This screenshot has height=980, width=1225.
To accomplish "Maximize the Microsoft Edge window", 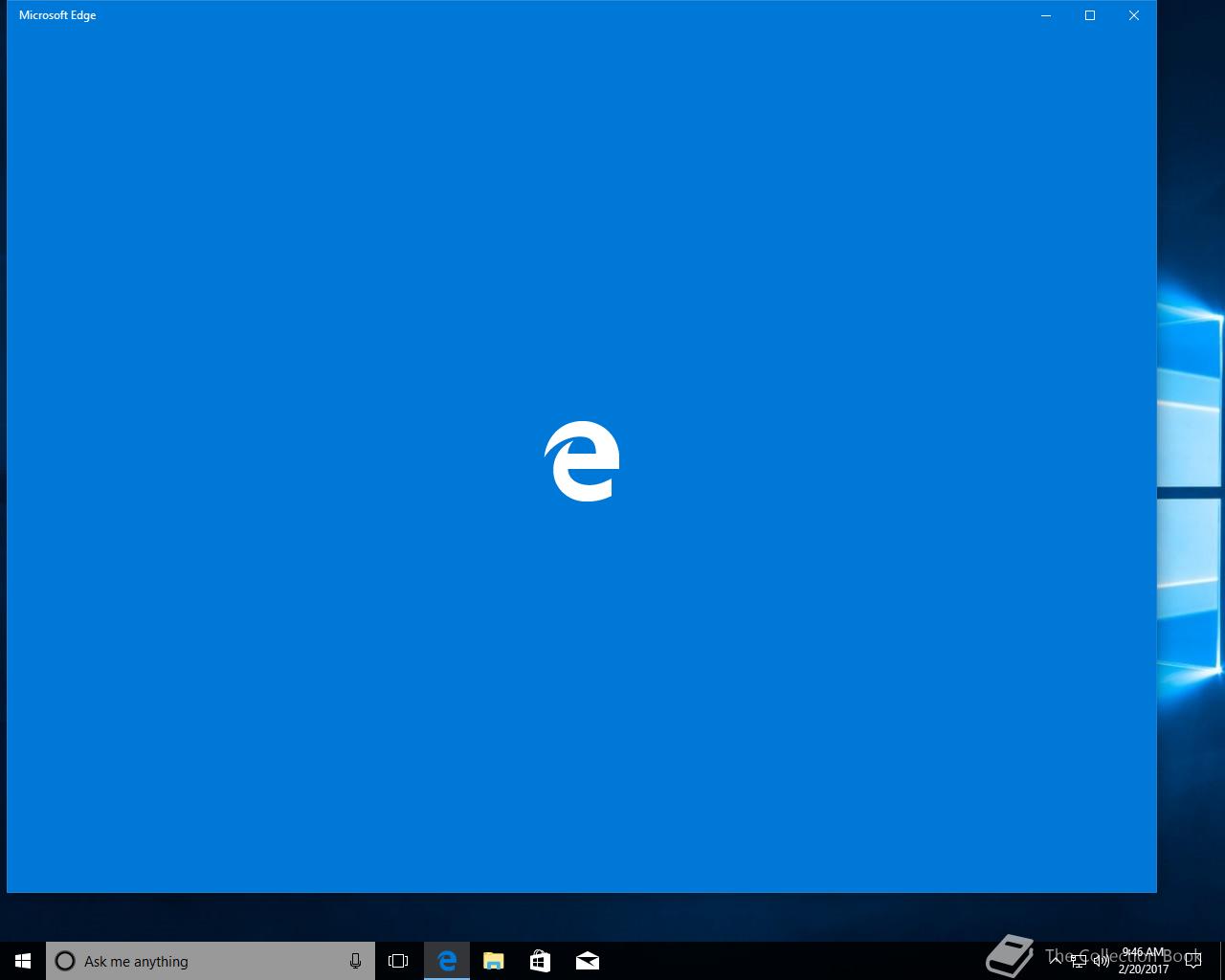I will [1090, 15].
